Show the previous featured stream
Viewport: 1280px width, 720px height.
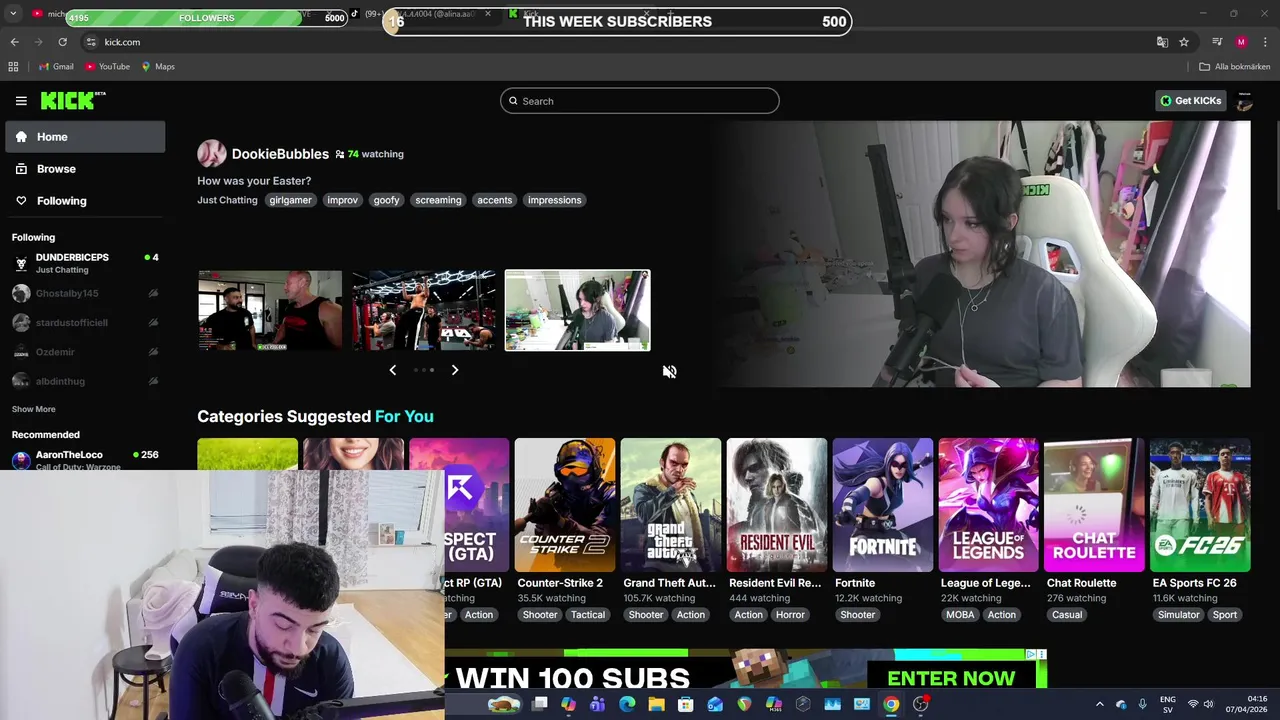(x=392, y=370)
